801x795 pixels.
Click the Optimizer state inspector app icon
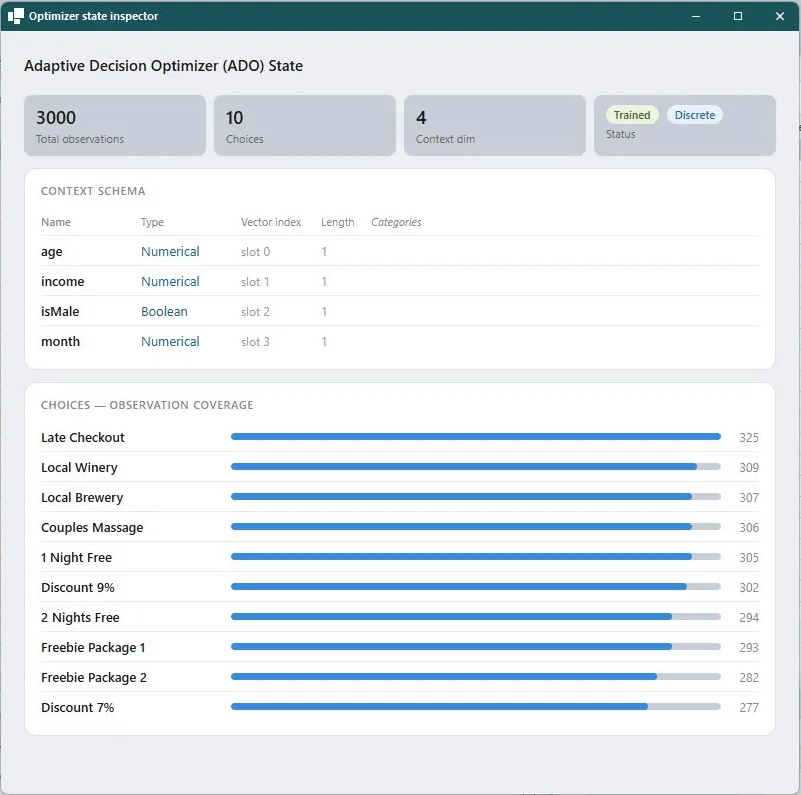coord(16,16)
